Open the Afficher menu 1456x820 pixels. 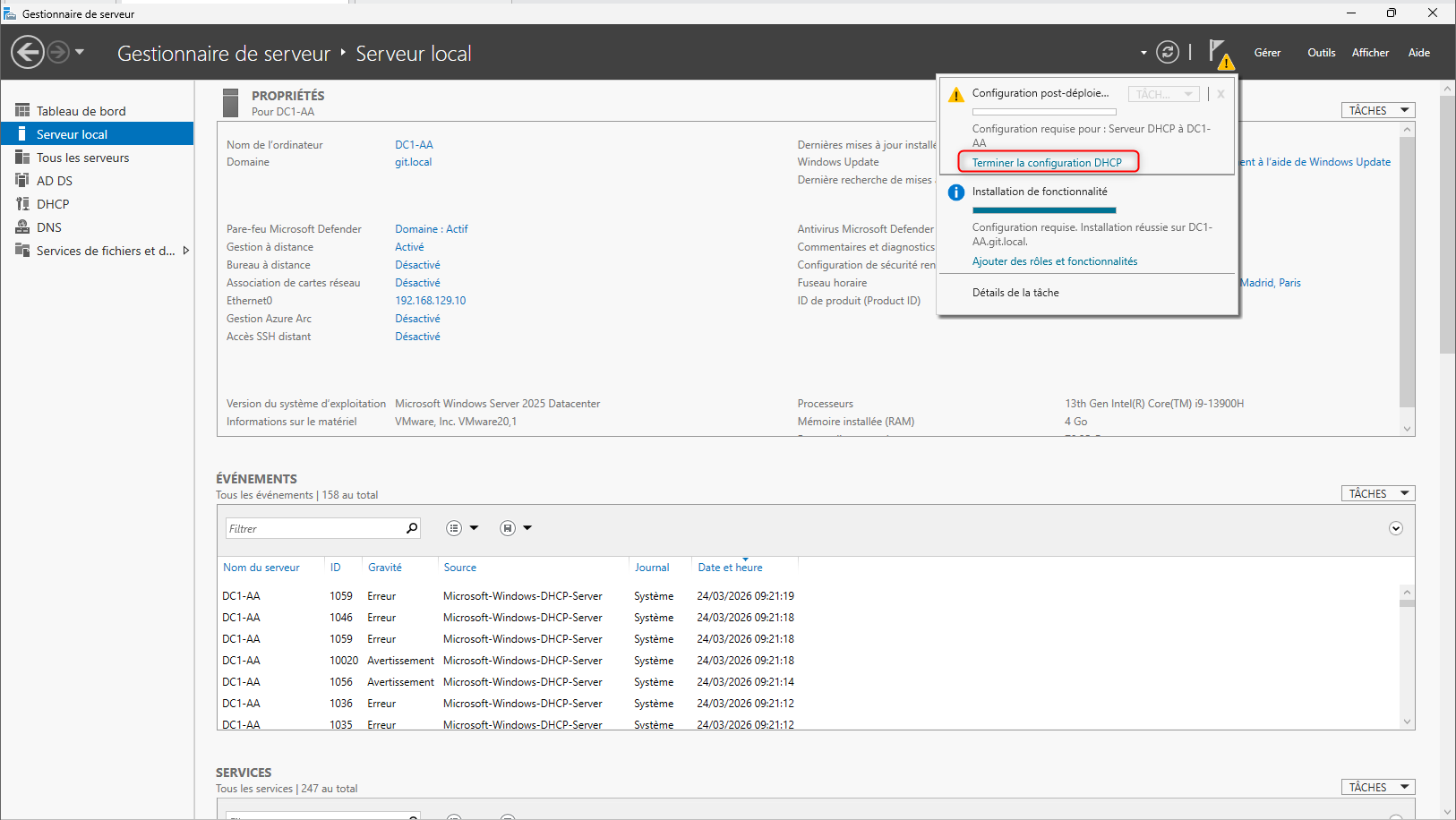tap(1370, 53)
